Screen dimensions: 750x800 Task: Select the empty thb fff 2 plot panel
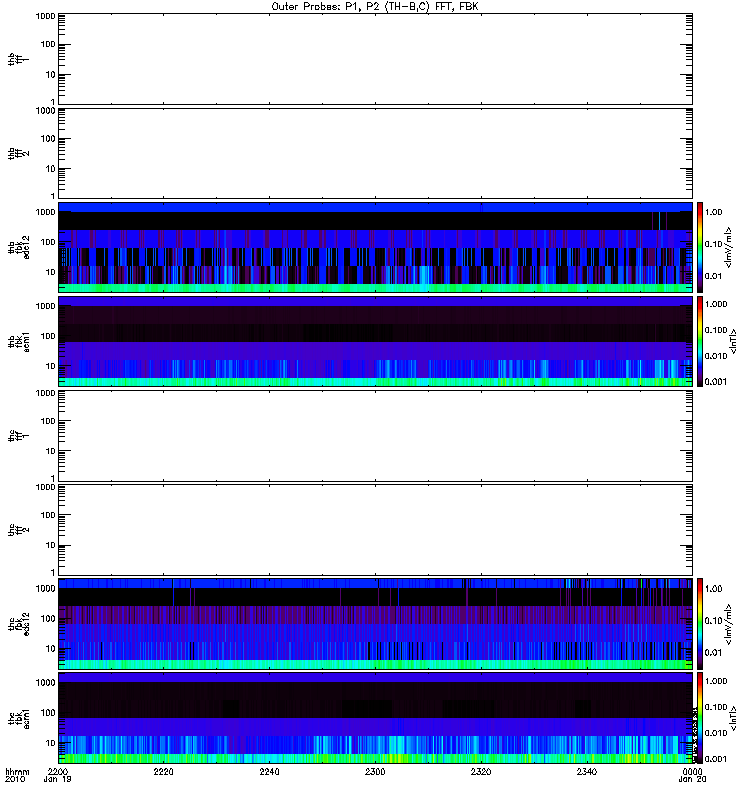click(375, 153)
